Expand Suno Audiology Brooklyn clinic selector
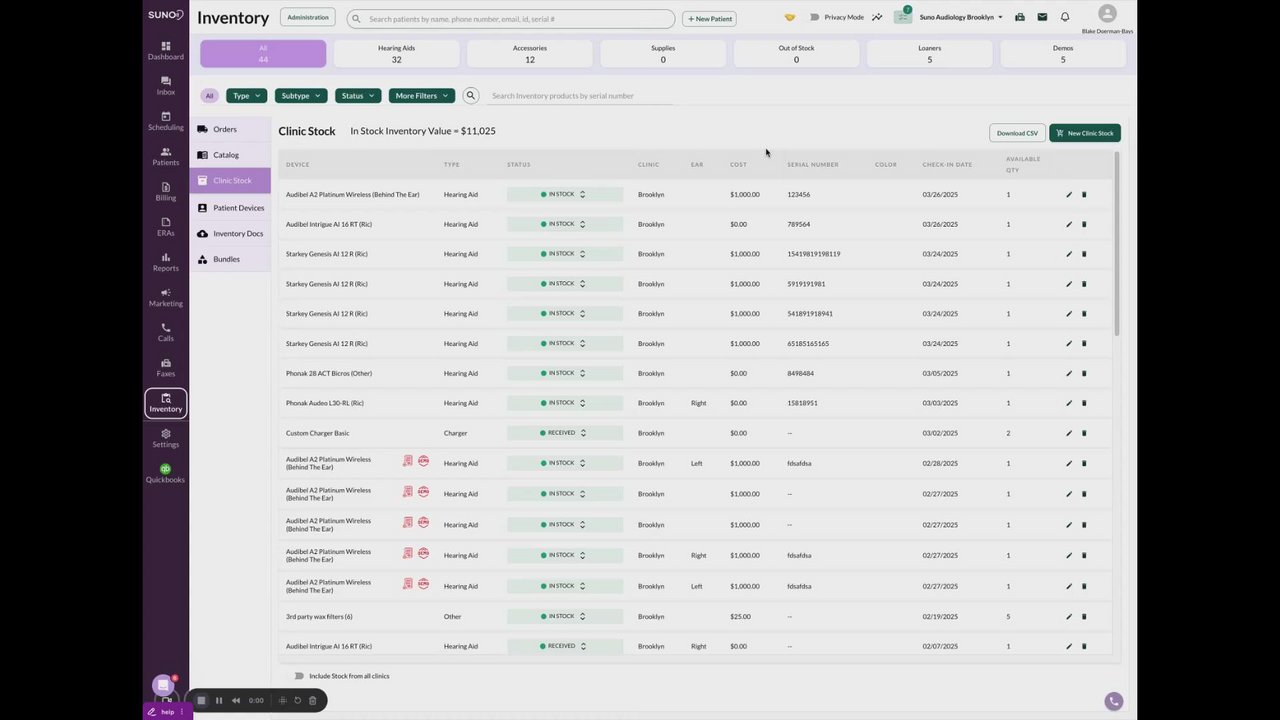The height and width of the screenshot is (720, 1280). click(960, 17)
